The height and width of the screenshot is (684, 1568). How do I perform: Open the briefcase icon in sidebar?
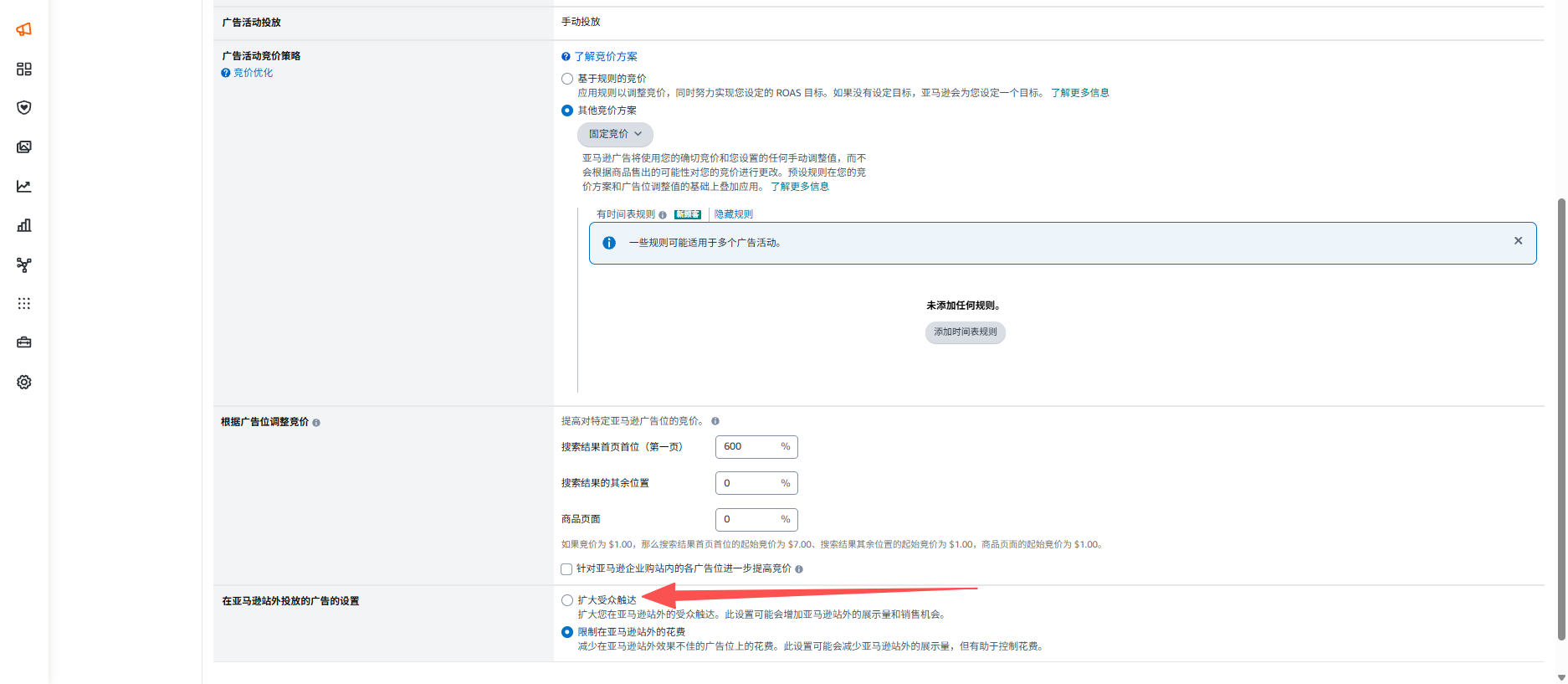click(24, 342)
